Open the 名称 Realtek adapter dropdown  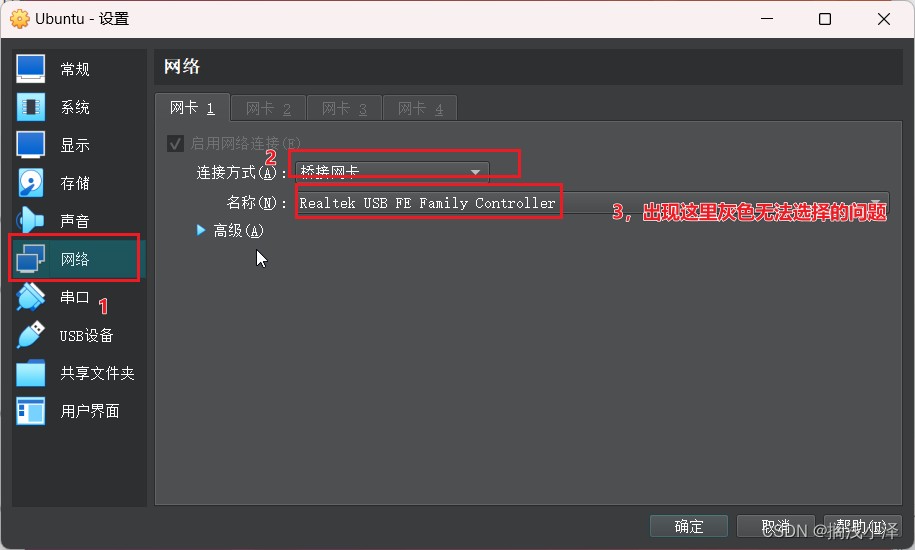coord(592,202)
